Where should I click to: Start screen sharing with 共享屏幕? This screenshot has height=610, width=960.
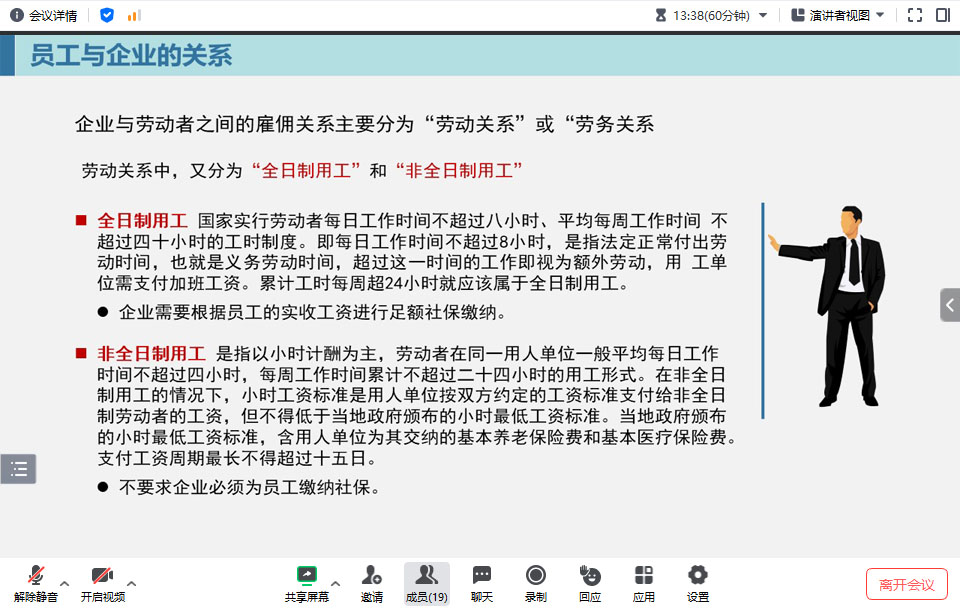point(306,584)
